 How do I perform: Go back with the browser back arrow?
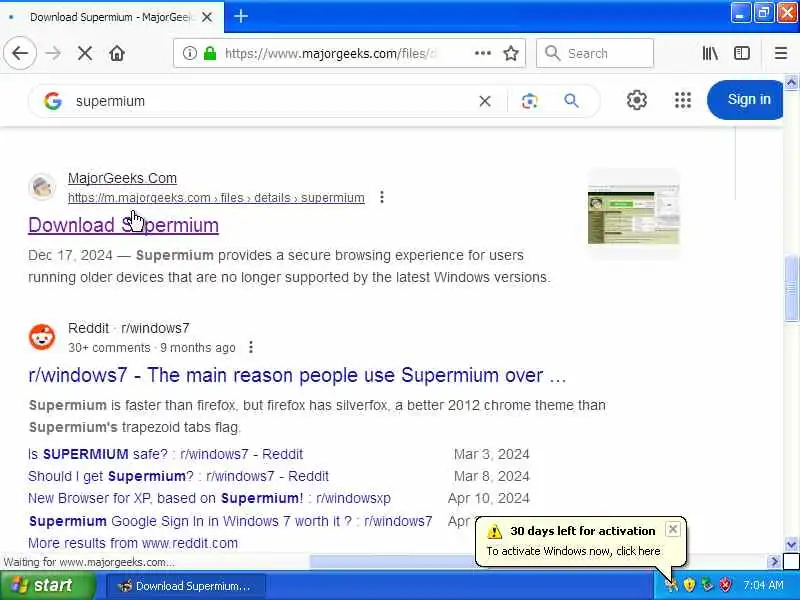tap(20, 53)
